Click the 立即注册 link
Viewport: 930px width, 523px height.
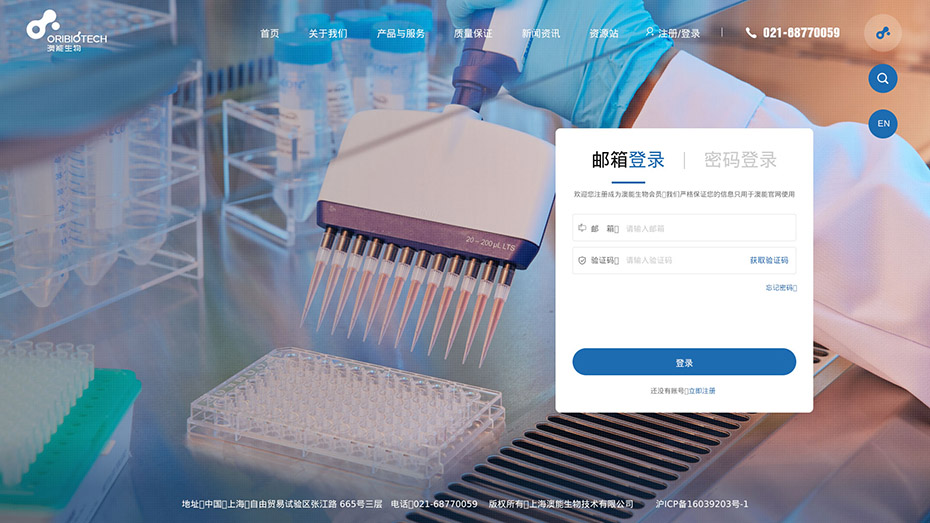click(x=702, y=391)
